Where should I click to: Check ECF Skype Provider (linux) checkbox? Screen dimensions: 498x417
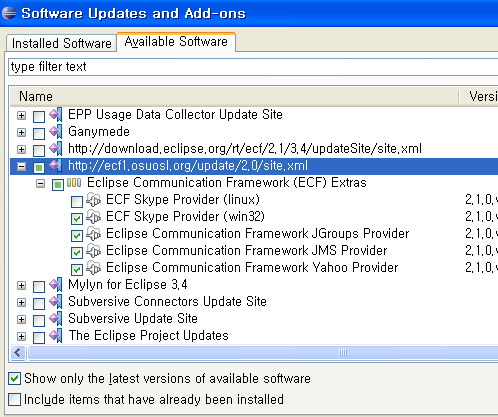77,202
